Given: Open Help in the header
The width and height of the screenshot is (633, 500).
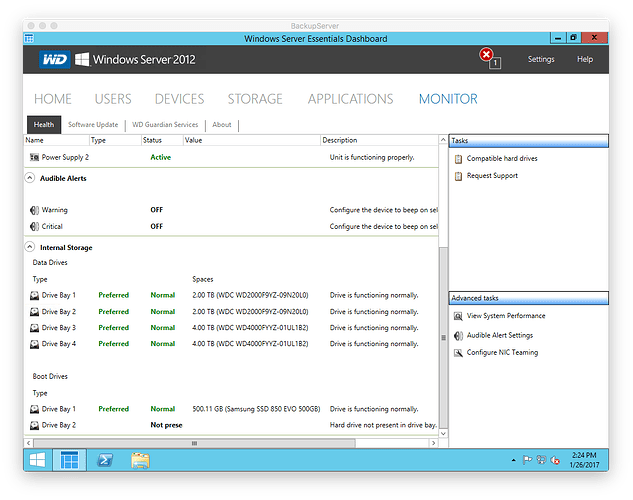Looking at the screenshot, I should pyautogui.click(x=585, y=59).
